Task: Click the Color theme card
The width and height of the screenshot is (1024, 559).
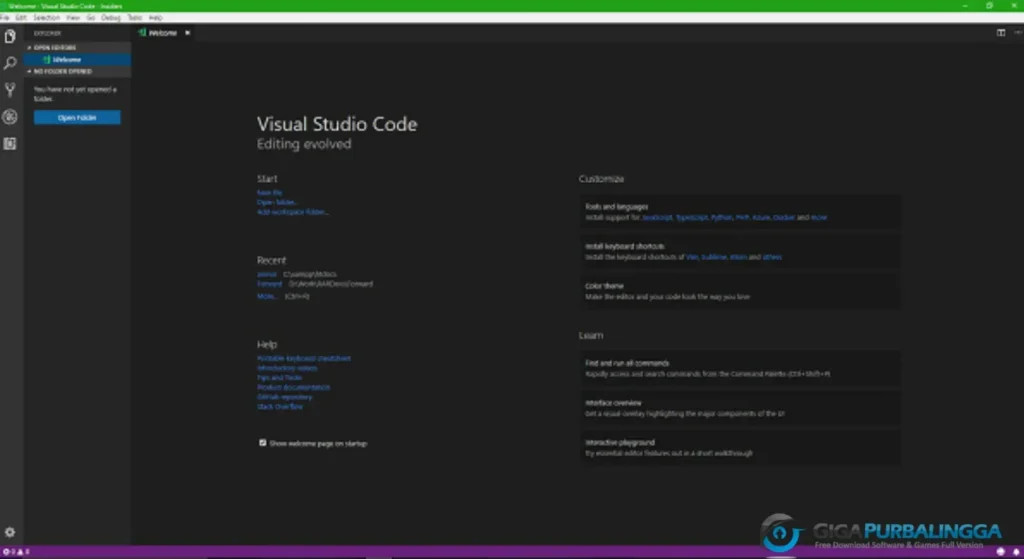Action: click(740, 291)
